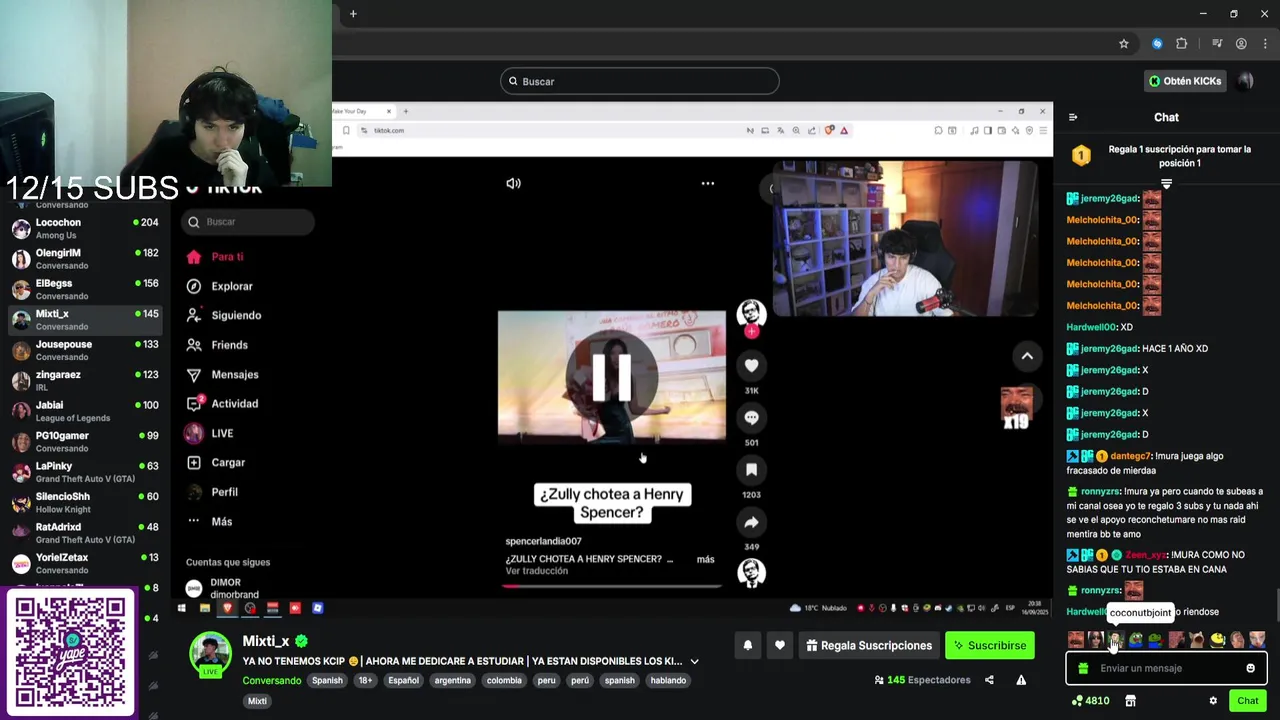The height and width of the screenshot is (720, 1280).
Task: Open the emoji picker in the message box
Action: [1250, 668]
